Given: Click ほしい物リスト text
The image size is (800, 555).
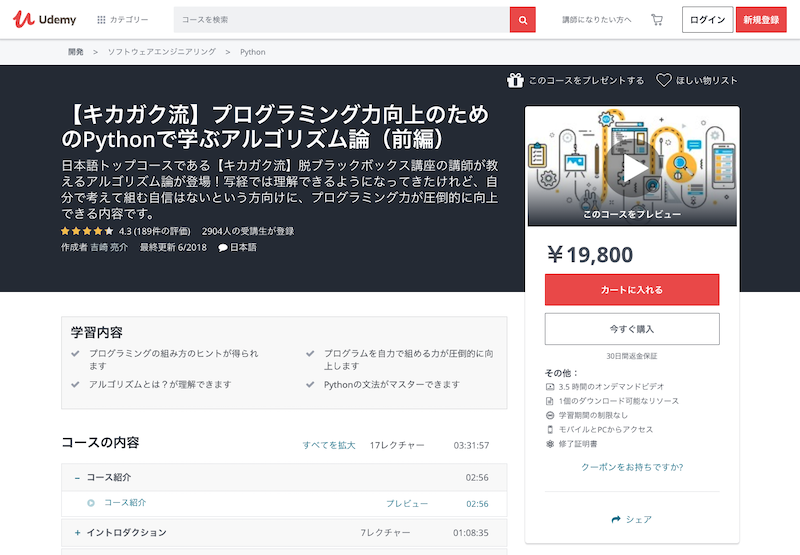Looking at the screenshot, I should tap(707, 80).
